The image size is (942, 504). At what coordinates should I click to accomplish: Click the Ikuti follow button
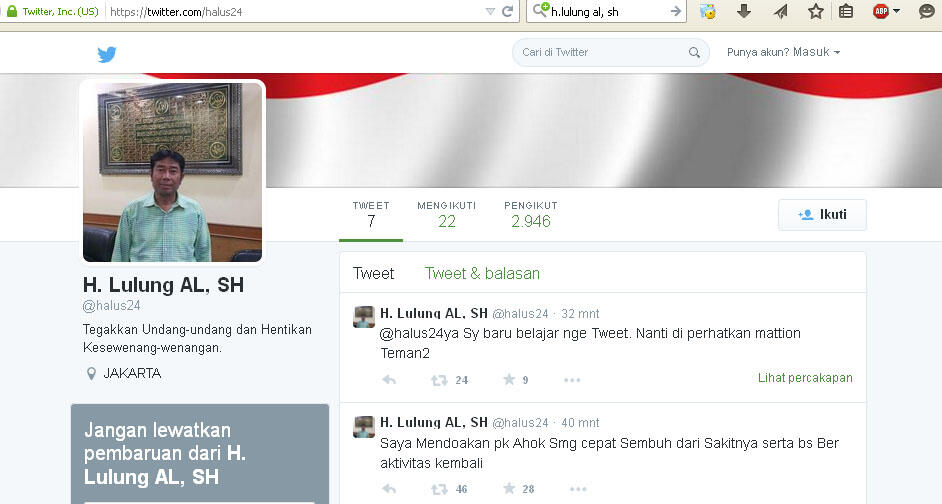tap(822, 214)
